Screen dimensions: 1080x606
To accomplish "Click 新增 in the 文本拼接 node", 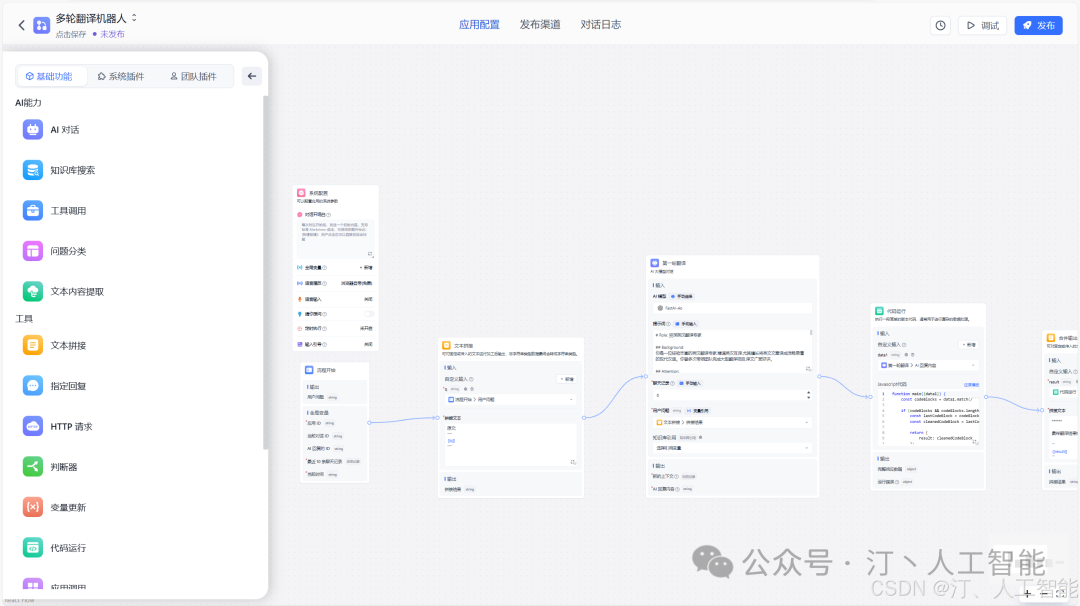I will point(567,379).
